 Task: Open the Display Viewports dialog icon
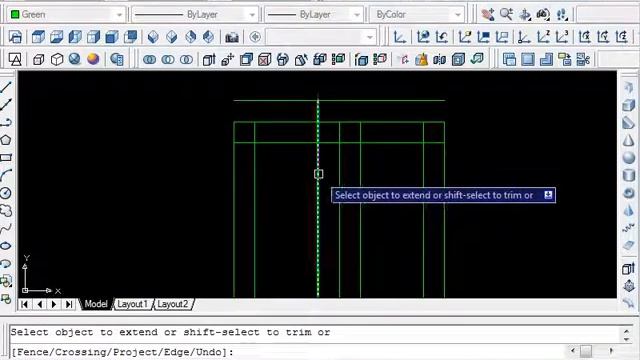(x=509, y=60)
